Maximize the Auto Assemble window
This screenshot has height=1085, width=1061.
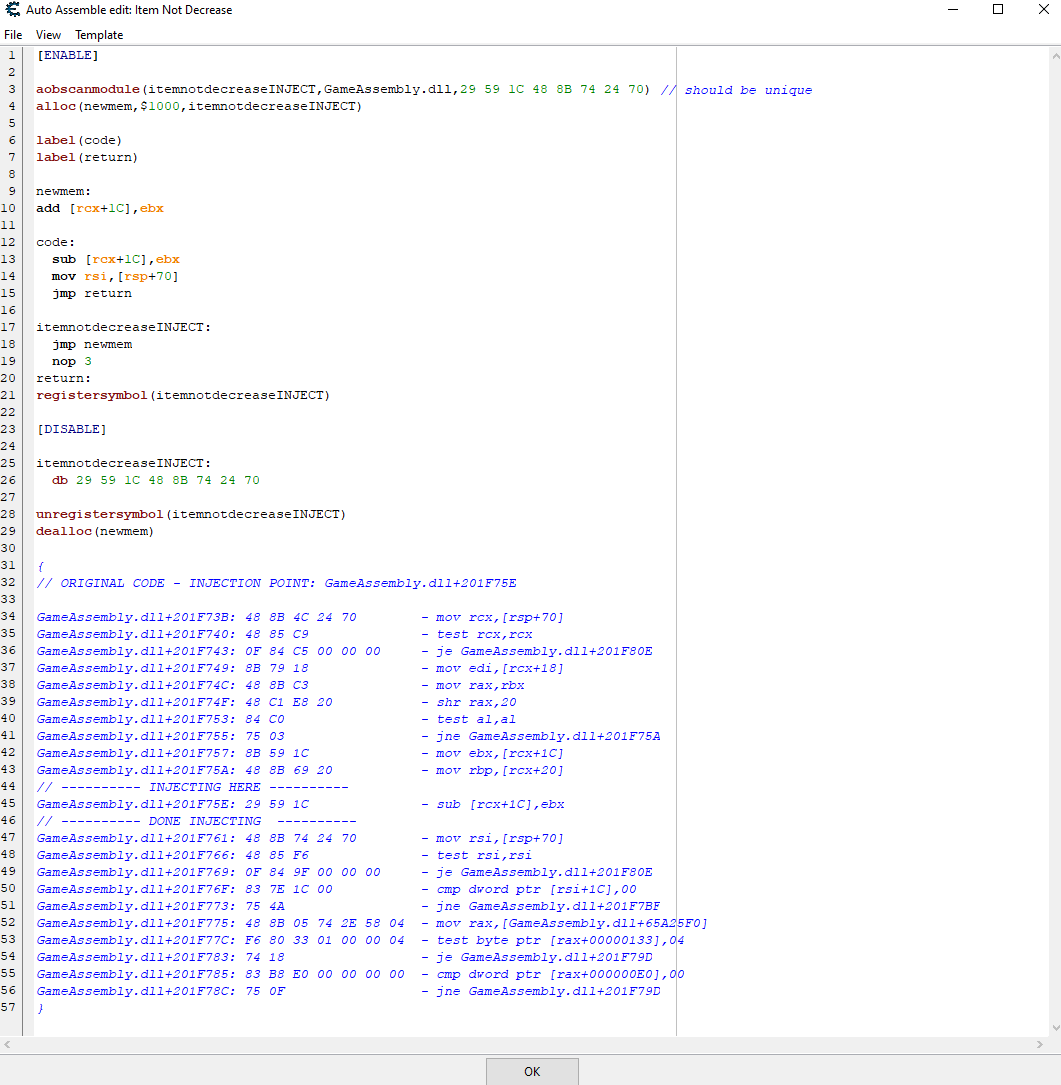pos(997,10)
